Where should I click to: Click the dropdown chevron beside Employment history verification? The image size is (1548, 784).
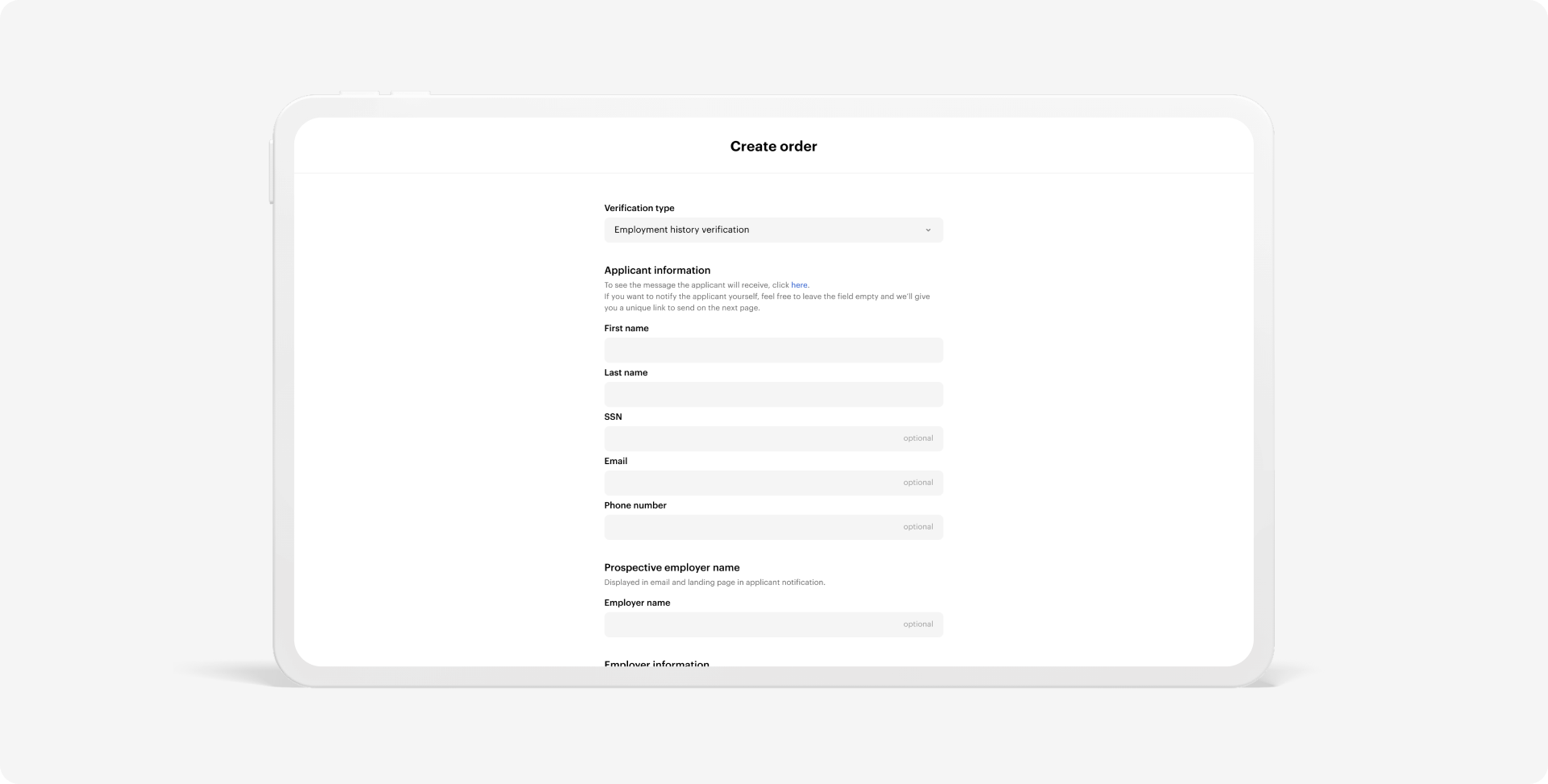(x=928, y=230)
